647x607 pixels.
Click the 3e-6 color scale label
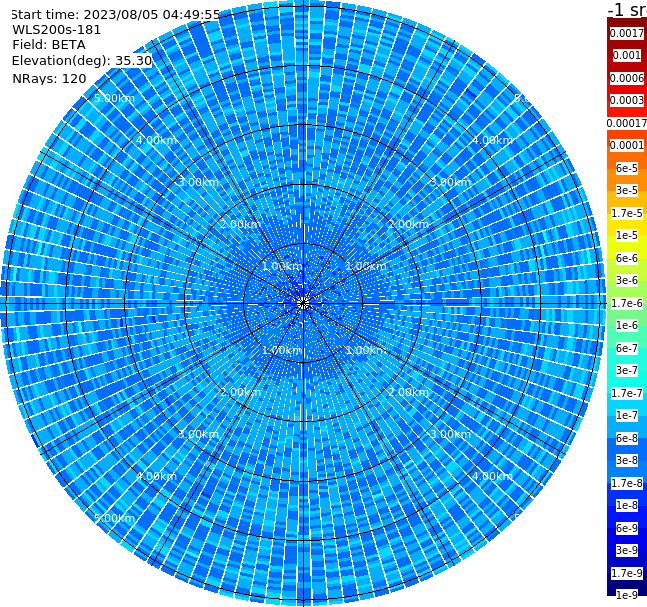coord(627,280)
